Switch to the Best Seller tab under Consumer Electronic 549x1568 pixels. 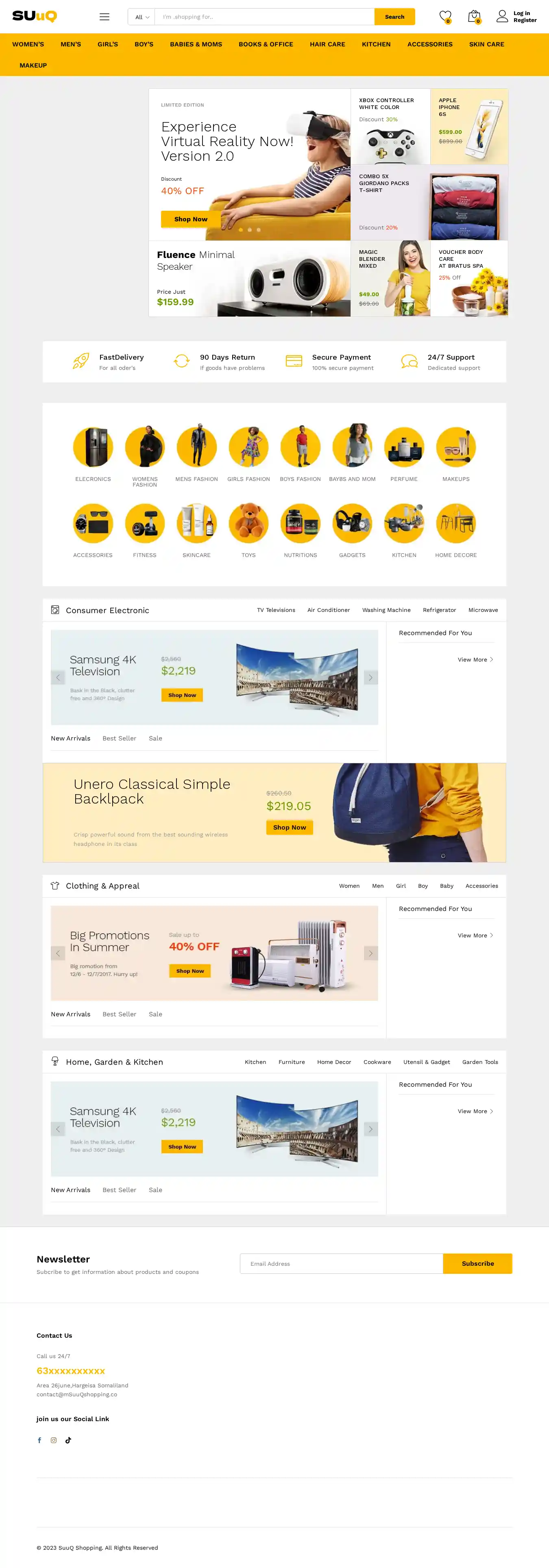tap(119, 738)
